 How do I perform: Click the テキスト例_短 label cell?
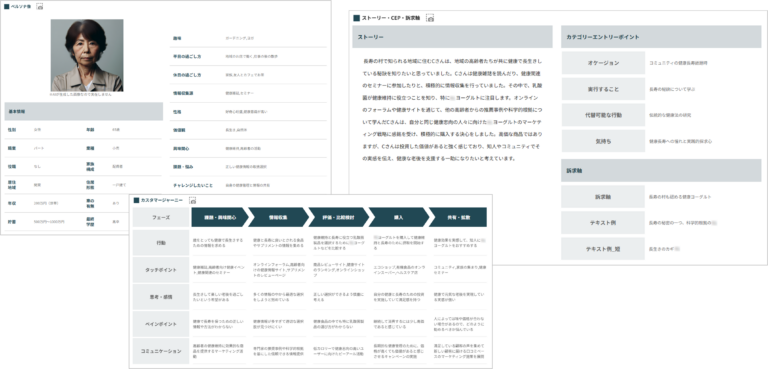[603, 249]
